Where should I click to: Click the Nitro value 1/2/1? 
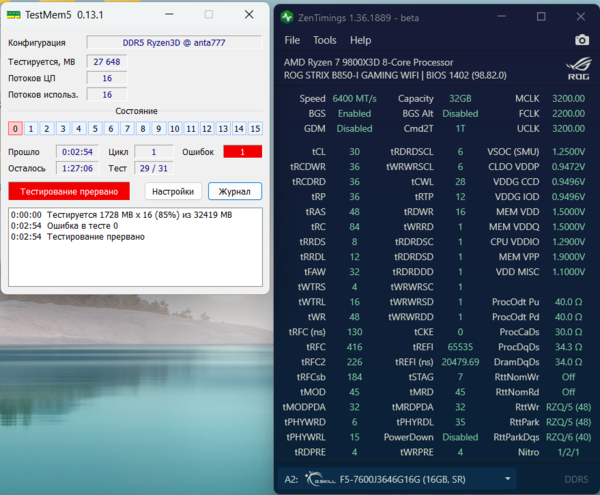[x=568, y=452]
